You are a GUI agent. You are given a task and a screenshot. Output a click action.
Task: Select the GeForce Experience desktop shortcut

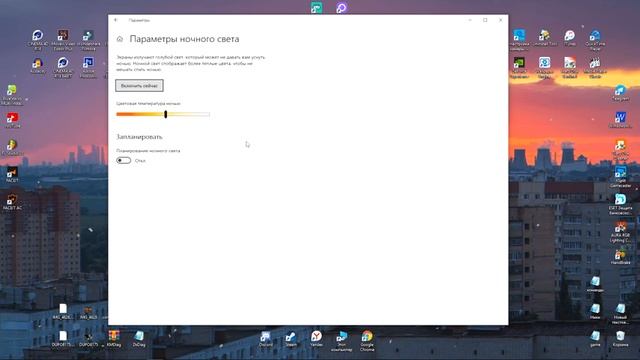point(519,67)
